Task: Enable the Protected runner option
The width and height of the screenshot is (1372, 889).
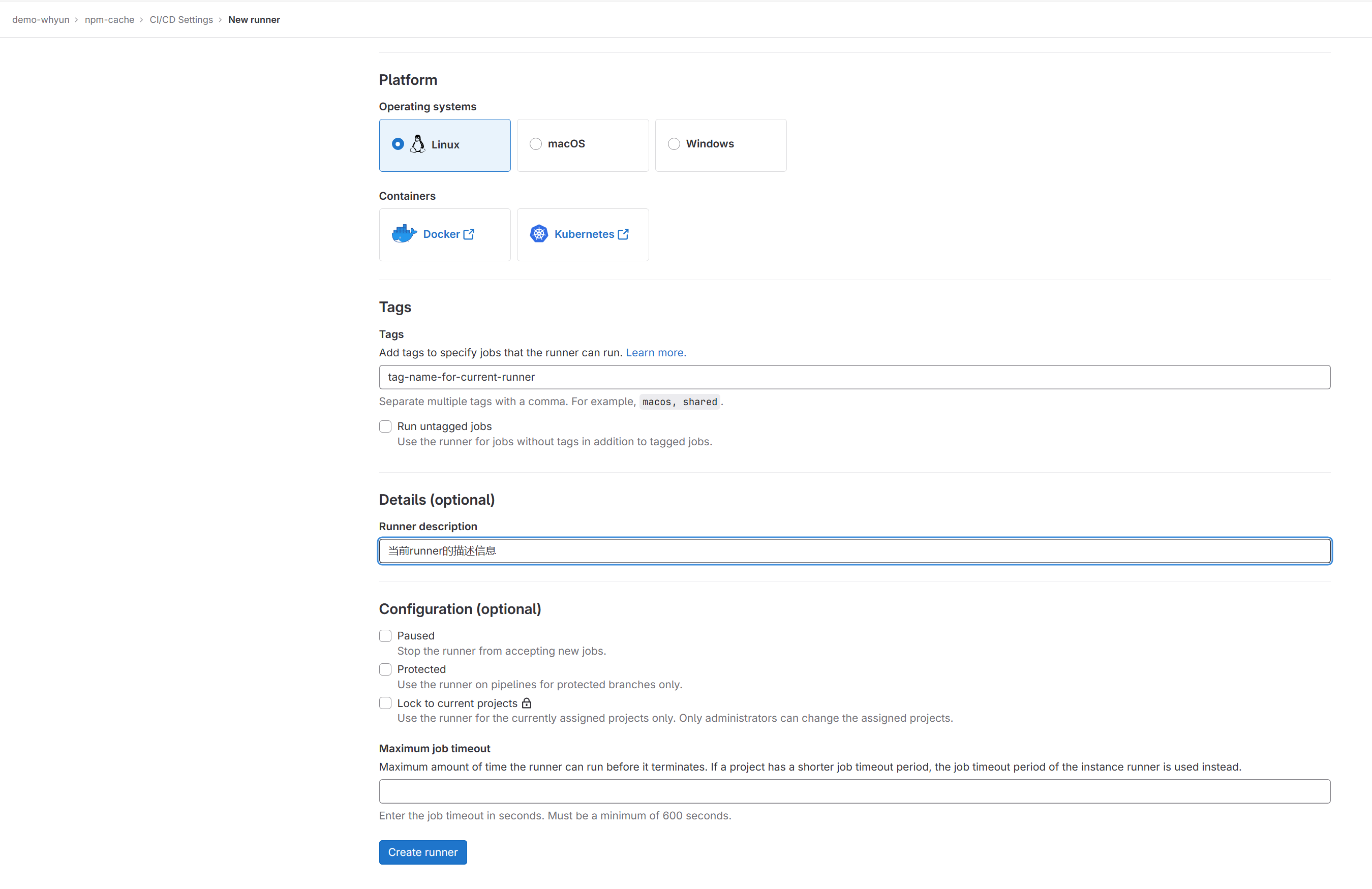Action: [385, 669]
